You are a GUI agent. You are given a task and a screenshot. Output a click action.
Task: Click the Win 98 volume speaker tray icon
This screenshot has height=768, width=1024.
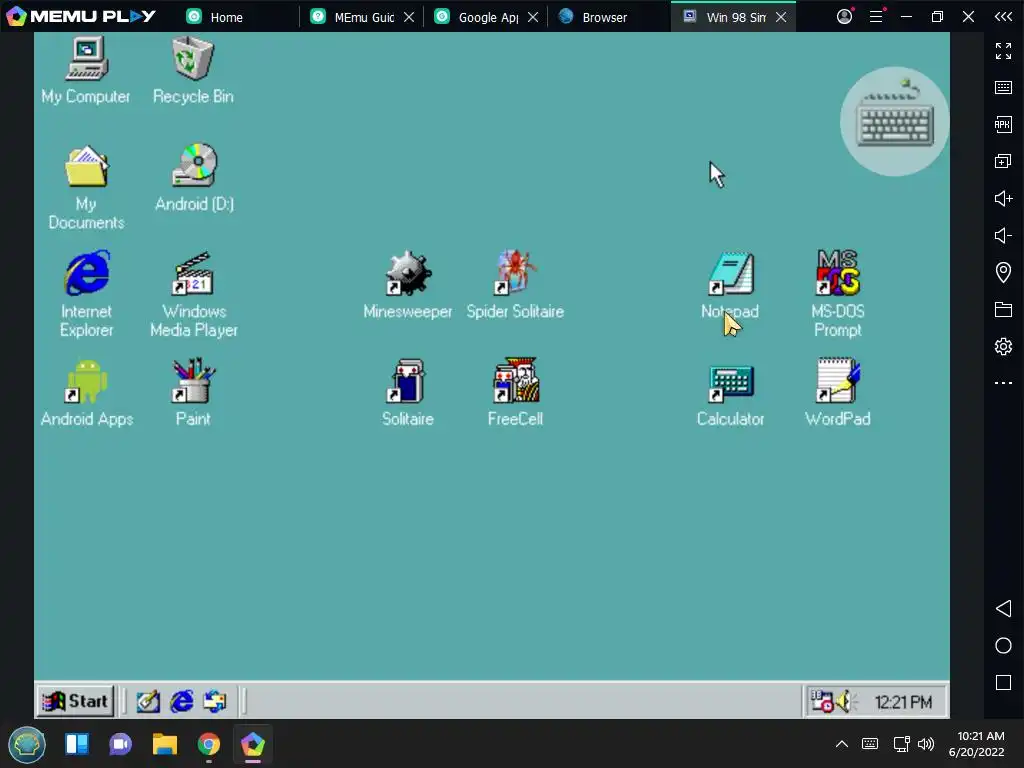846,701
